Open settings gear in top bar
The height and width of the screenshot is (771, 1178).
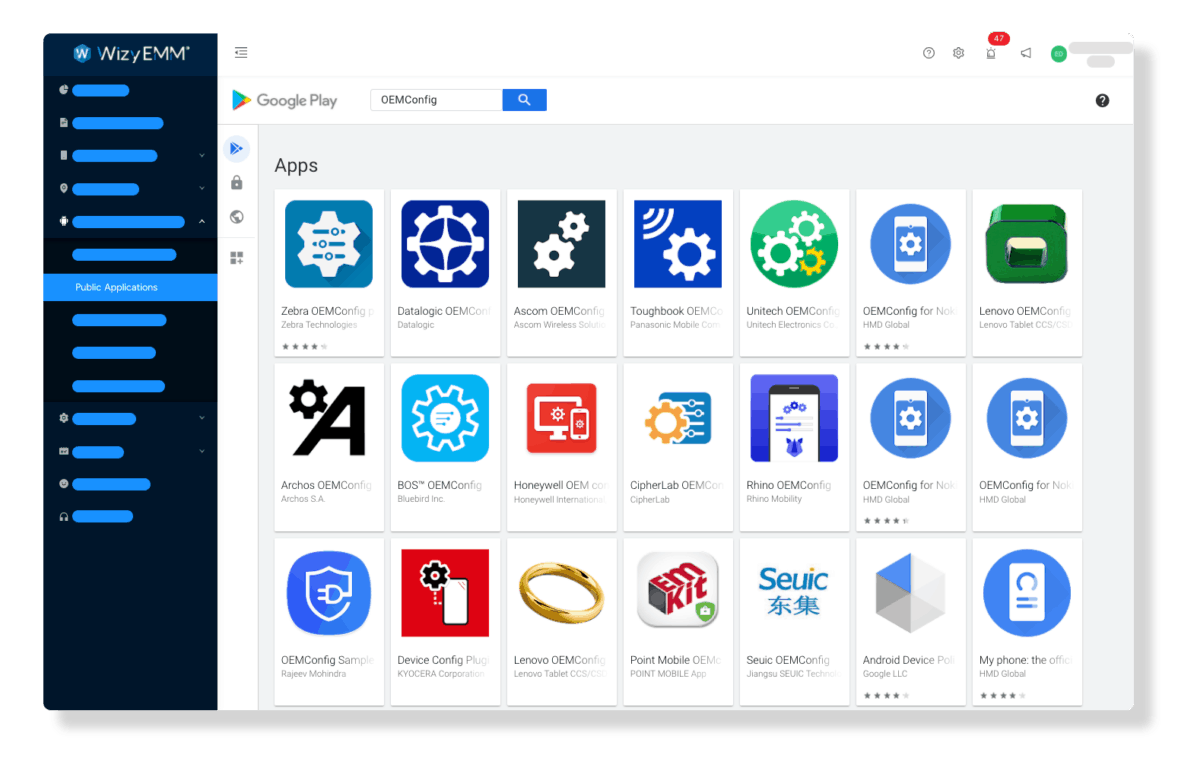tap(958, 53)
